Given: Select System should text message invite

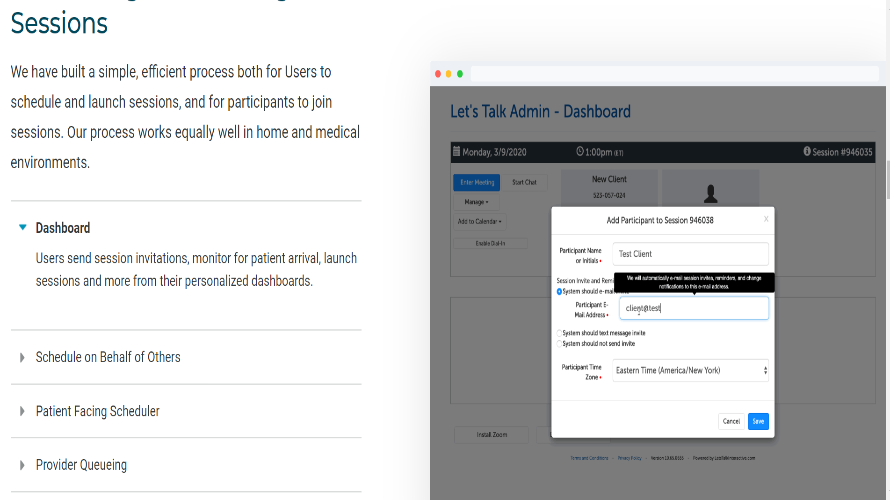Looking at the screenshot, I should 559,333.
